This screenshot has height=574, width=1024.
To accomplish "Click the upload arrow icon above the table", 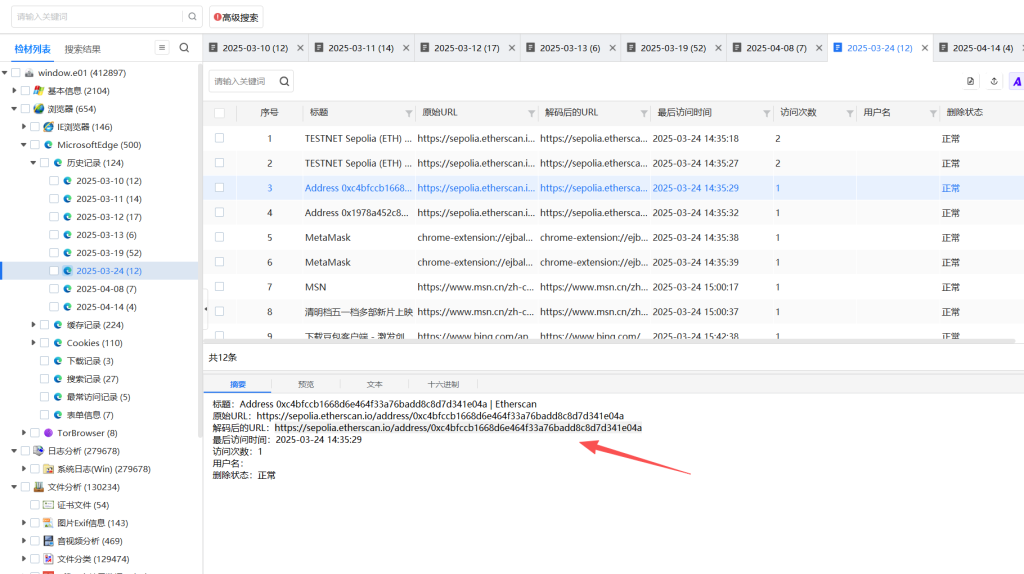I will (994, 81).
